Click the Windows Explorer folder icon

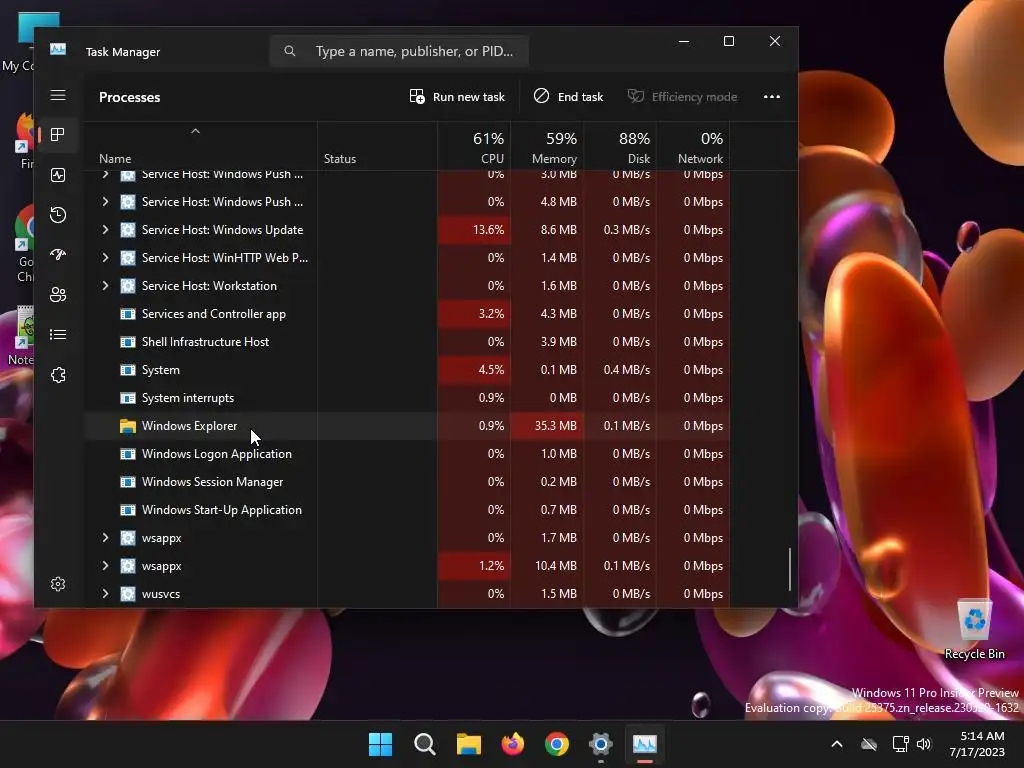point(128,426)
